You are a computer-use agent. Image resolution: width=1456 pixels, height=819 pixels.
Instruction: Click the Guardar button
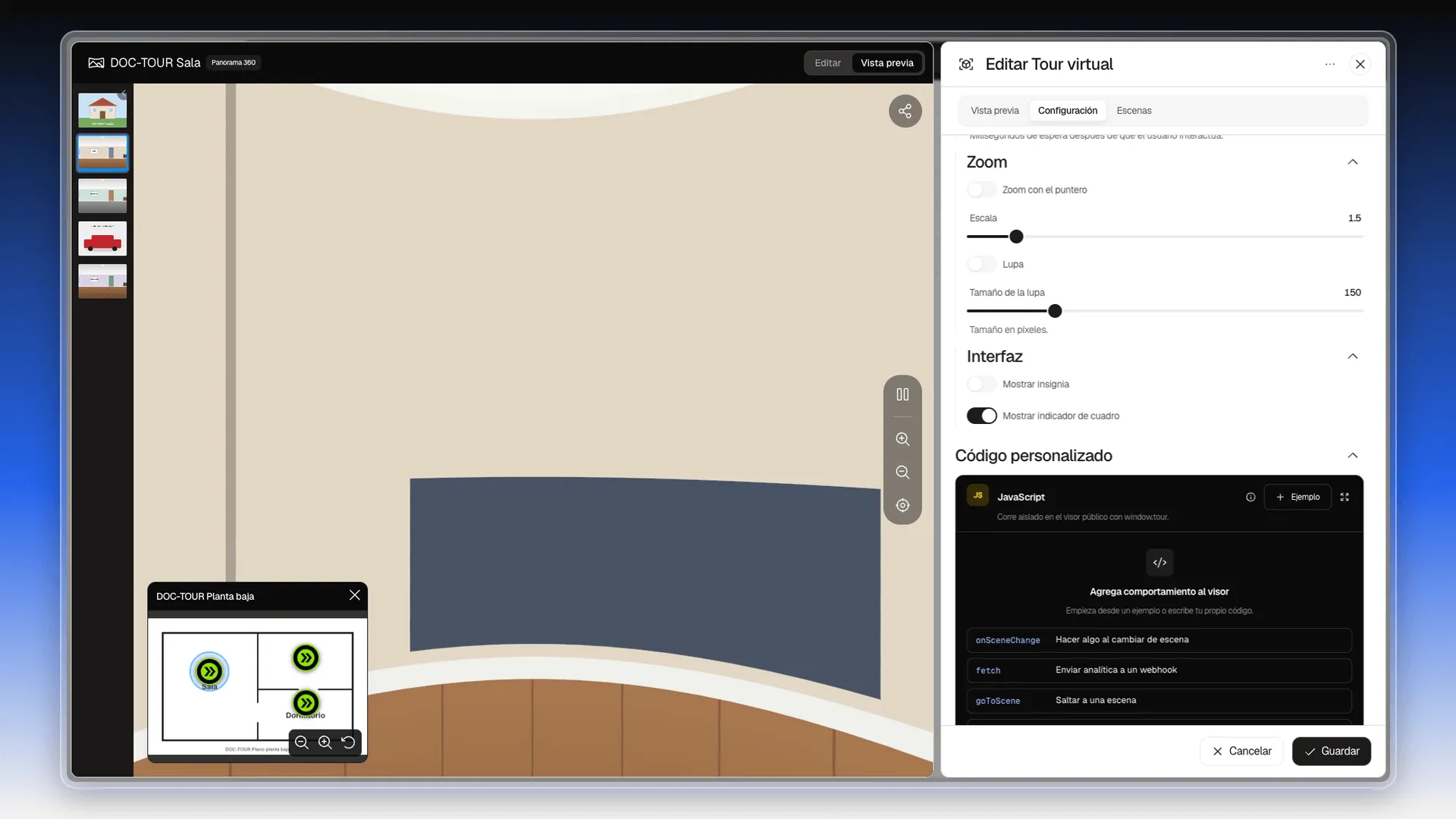(x=1331, y=752)
